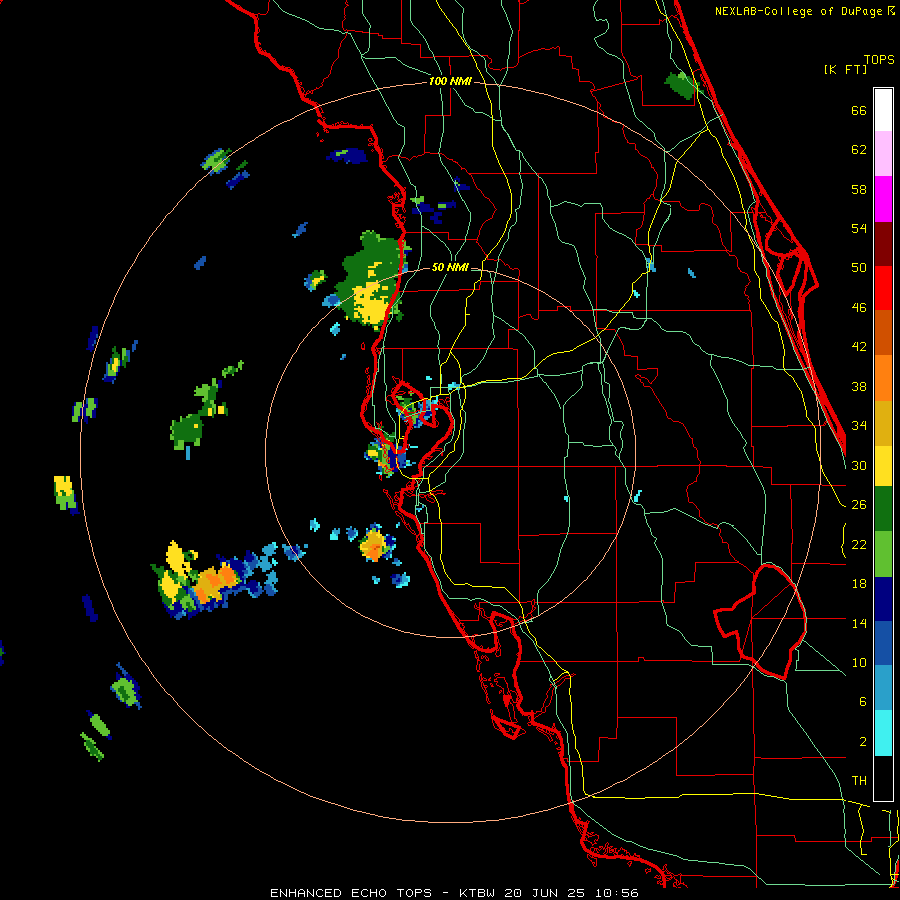Click the "14" legend value
Viewport: 900px width, 900px height.
point(859,623)
